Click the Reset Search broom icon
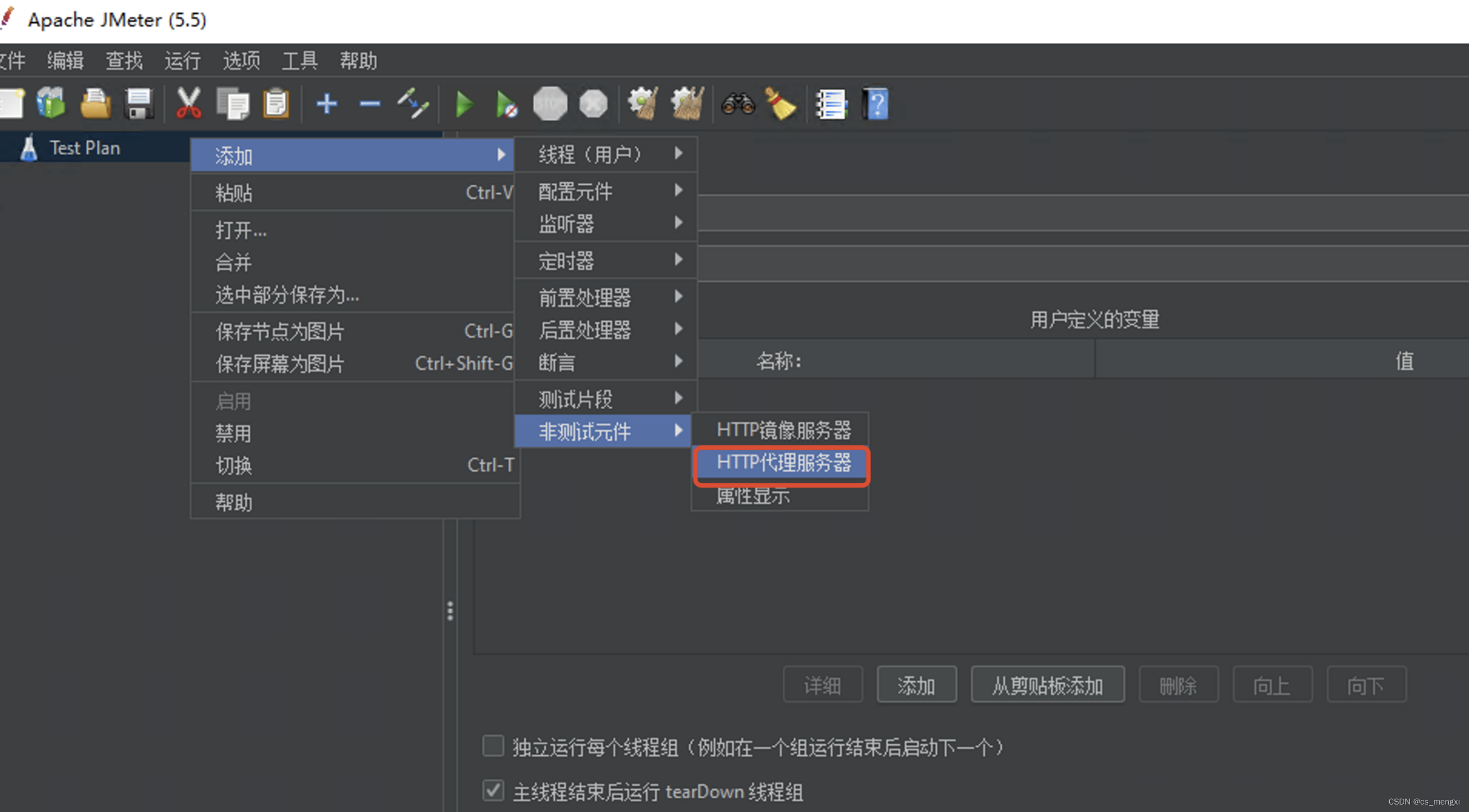 (x=780, y=104)
